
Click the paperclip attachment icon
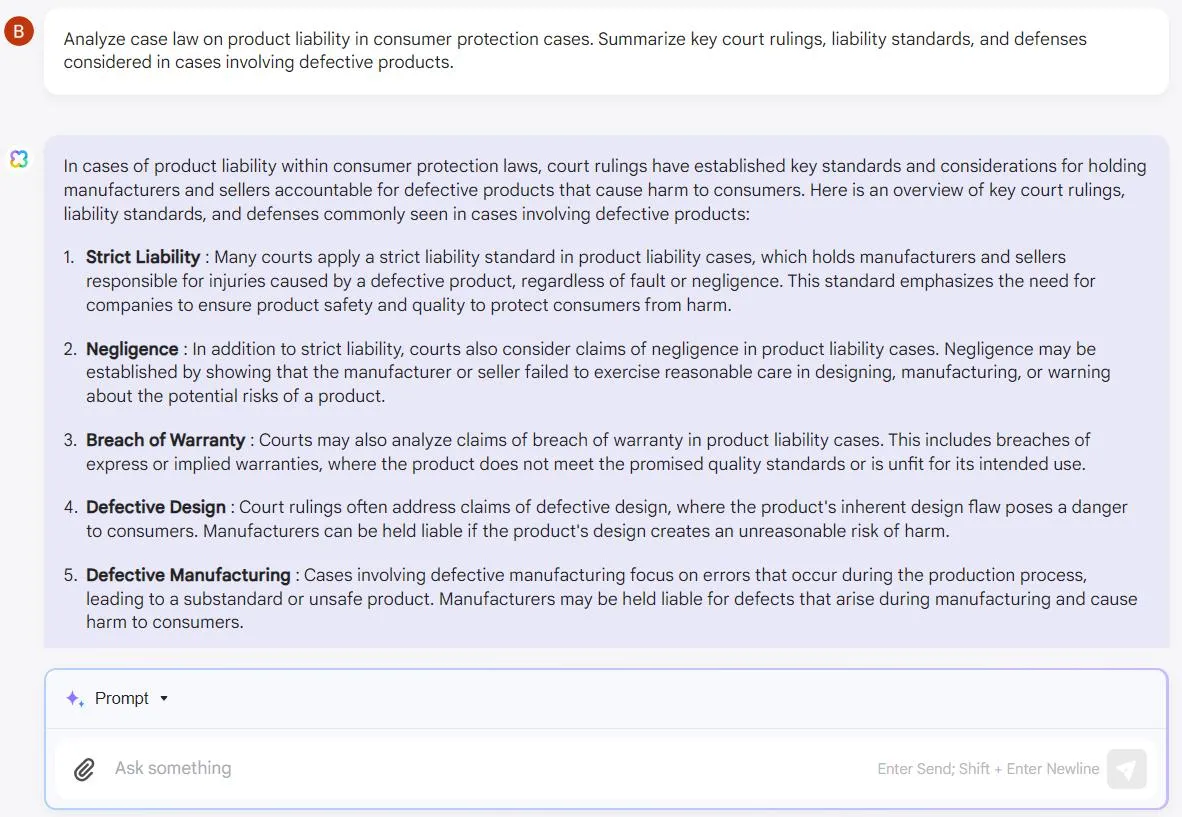click(84, 769)
